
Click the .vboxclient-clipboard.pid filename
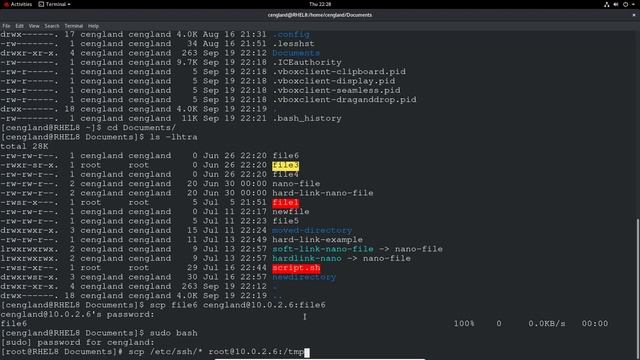coord(339,72)
